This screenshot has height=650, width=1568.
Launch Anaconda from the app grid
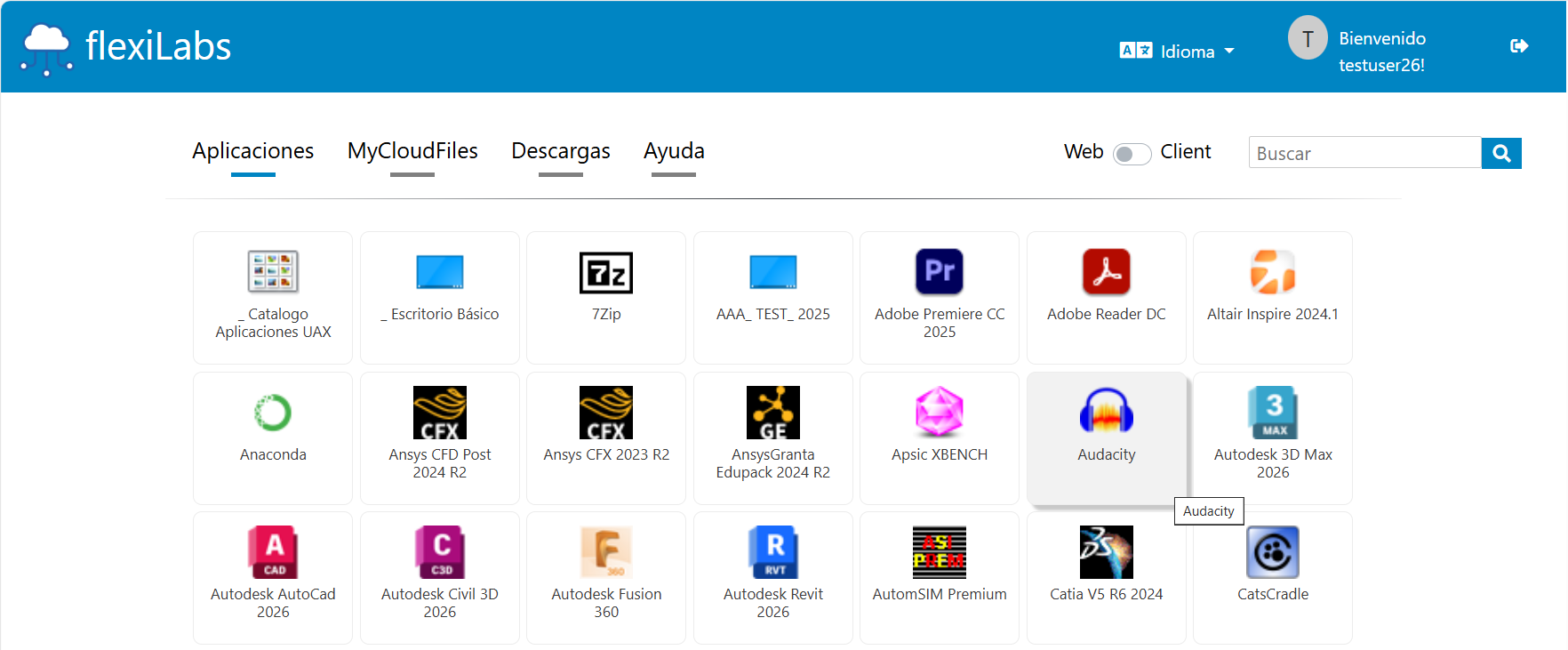coord(273,413)
